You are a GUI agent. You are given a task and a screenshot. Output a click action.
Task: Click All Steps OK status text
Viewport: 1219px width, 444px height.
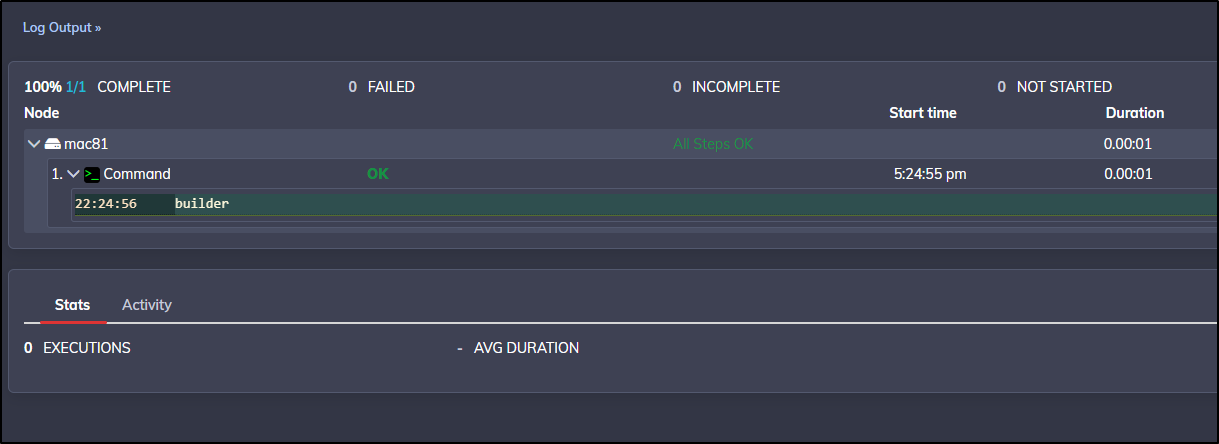pos(713,144)
